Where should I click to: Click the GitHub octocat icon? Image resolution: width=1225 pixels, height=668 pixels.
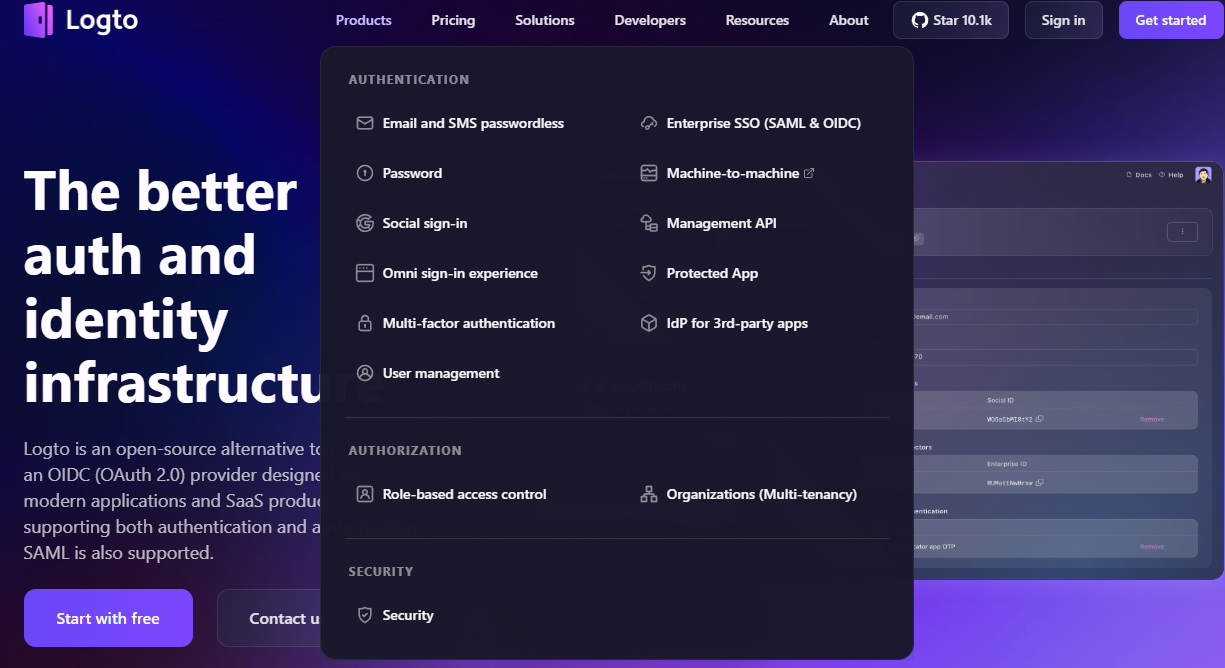(920, 20)
